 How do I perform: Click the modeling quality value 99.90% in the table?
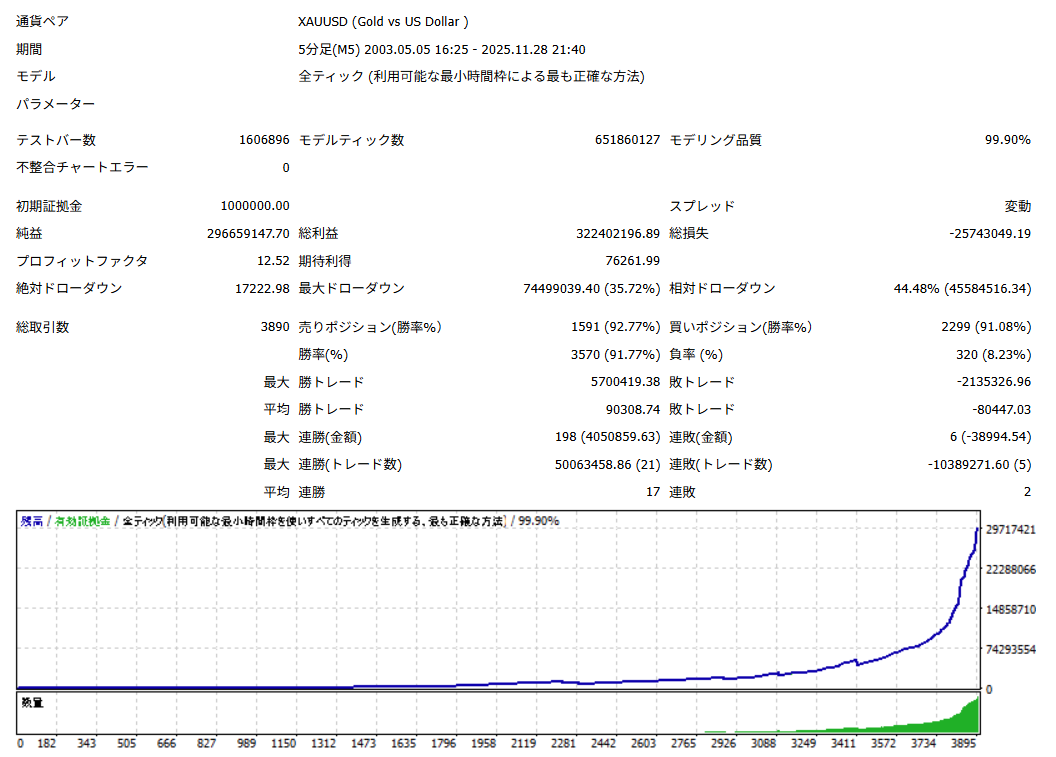point(1007,140)
